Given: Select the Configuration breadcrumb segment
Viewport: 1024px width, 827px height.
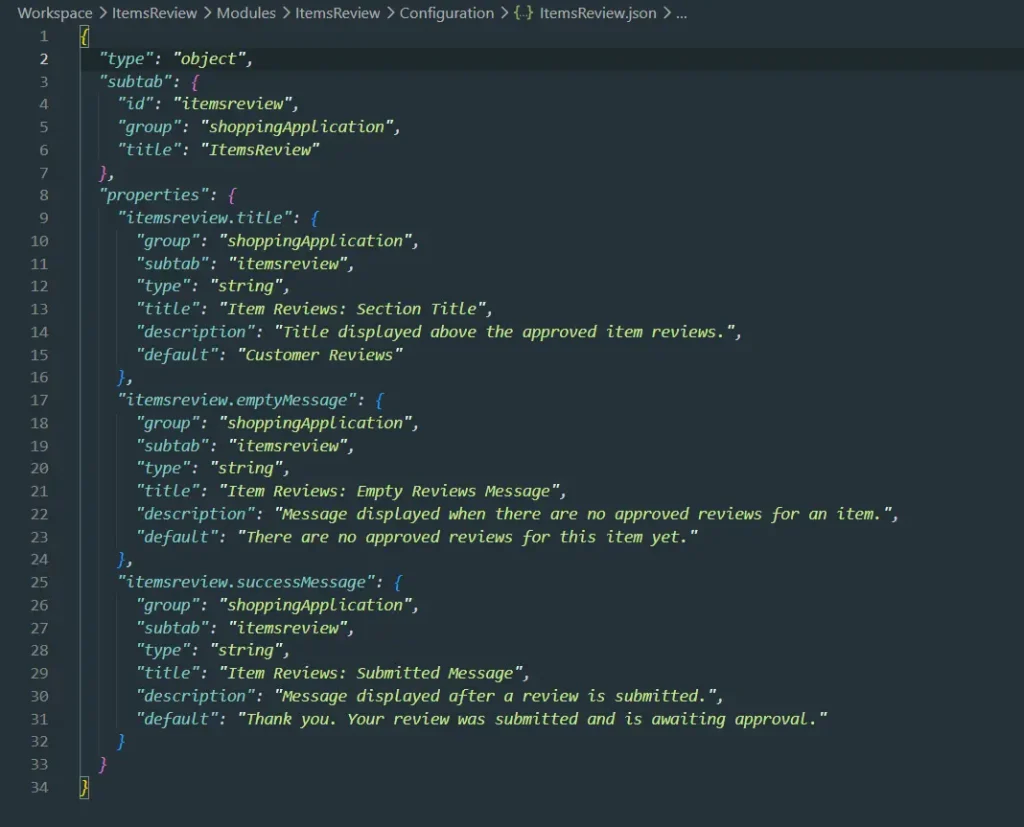Looking at the screenshot, I should (x=447, y=13).
